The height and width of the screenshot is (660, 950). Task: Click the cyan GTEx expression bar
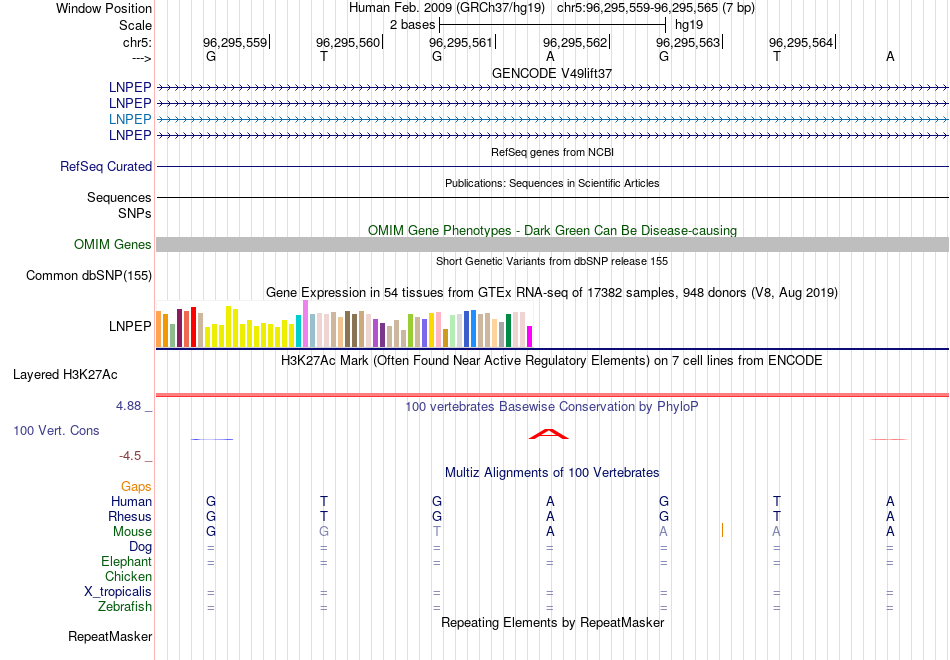click(299, 331)
